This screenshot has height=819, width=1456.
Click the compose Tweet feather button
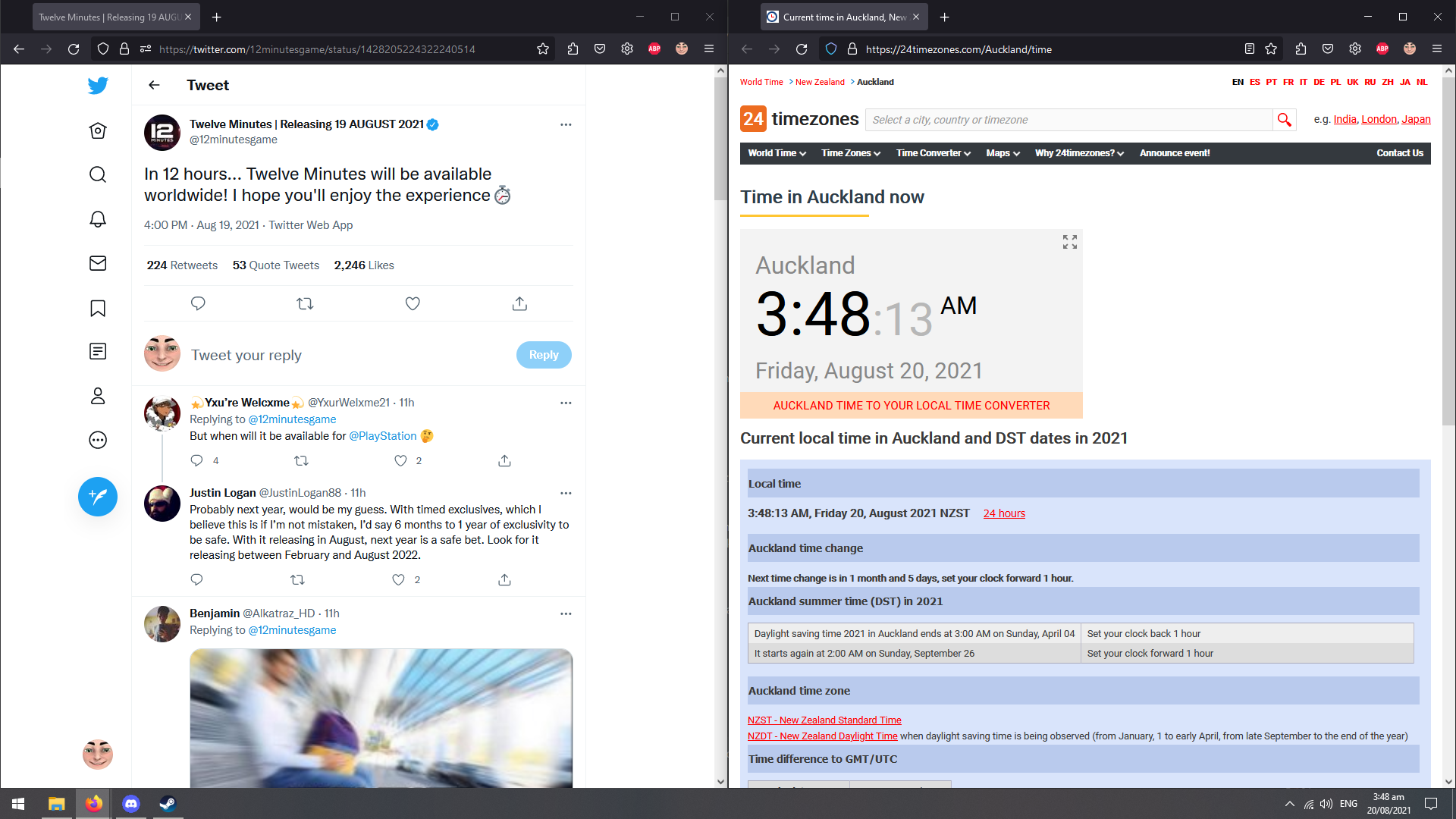pos(98,497)
